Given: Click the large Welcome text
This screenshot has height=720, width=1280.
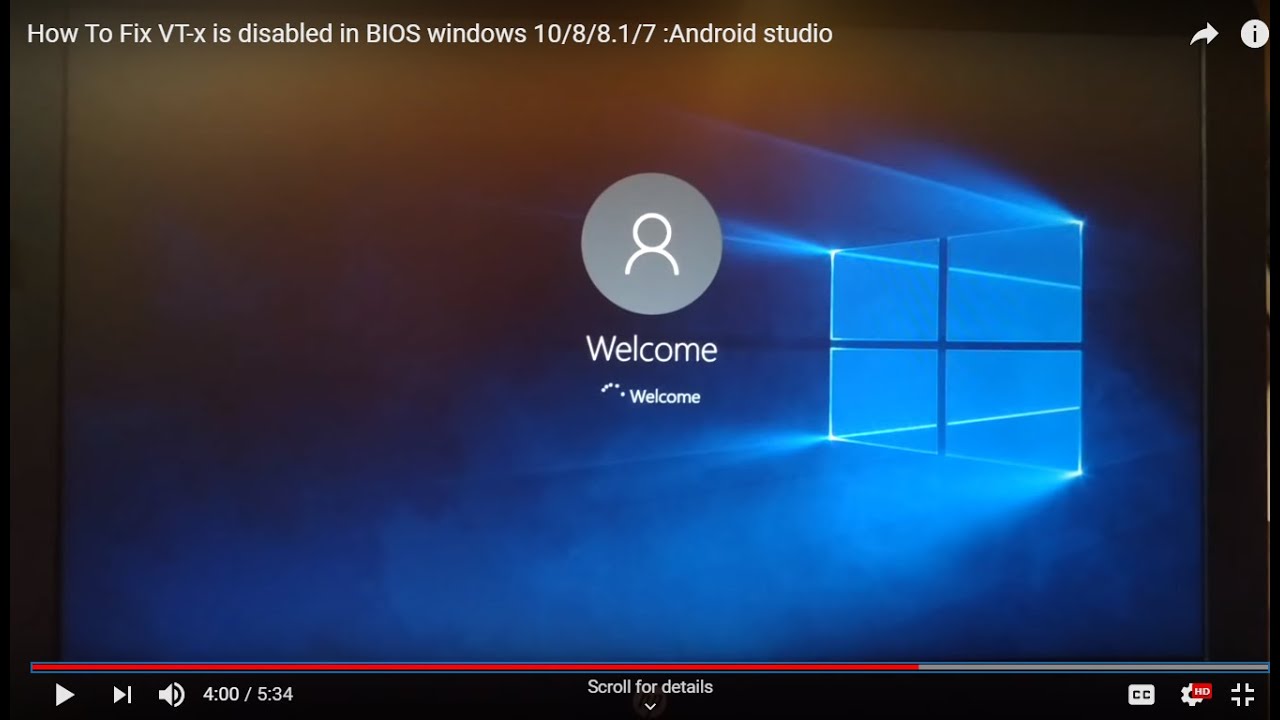Looking at the screenshot, I should [x=651, y=349].
